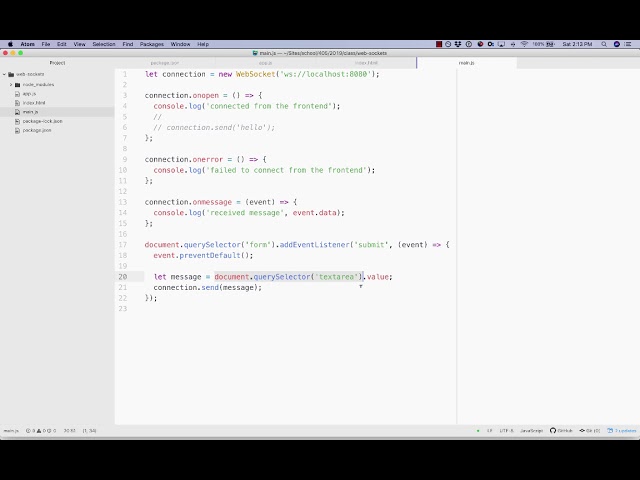Click the 7 updates link
This screenshot has width=640, height=480.
coord(622,431)
